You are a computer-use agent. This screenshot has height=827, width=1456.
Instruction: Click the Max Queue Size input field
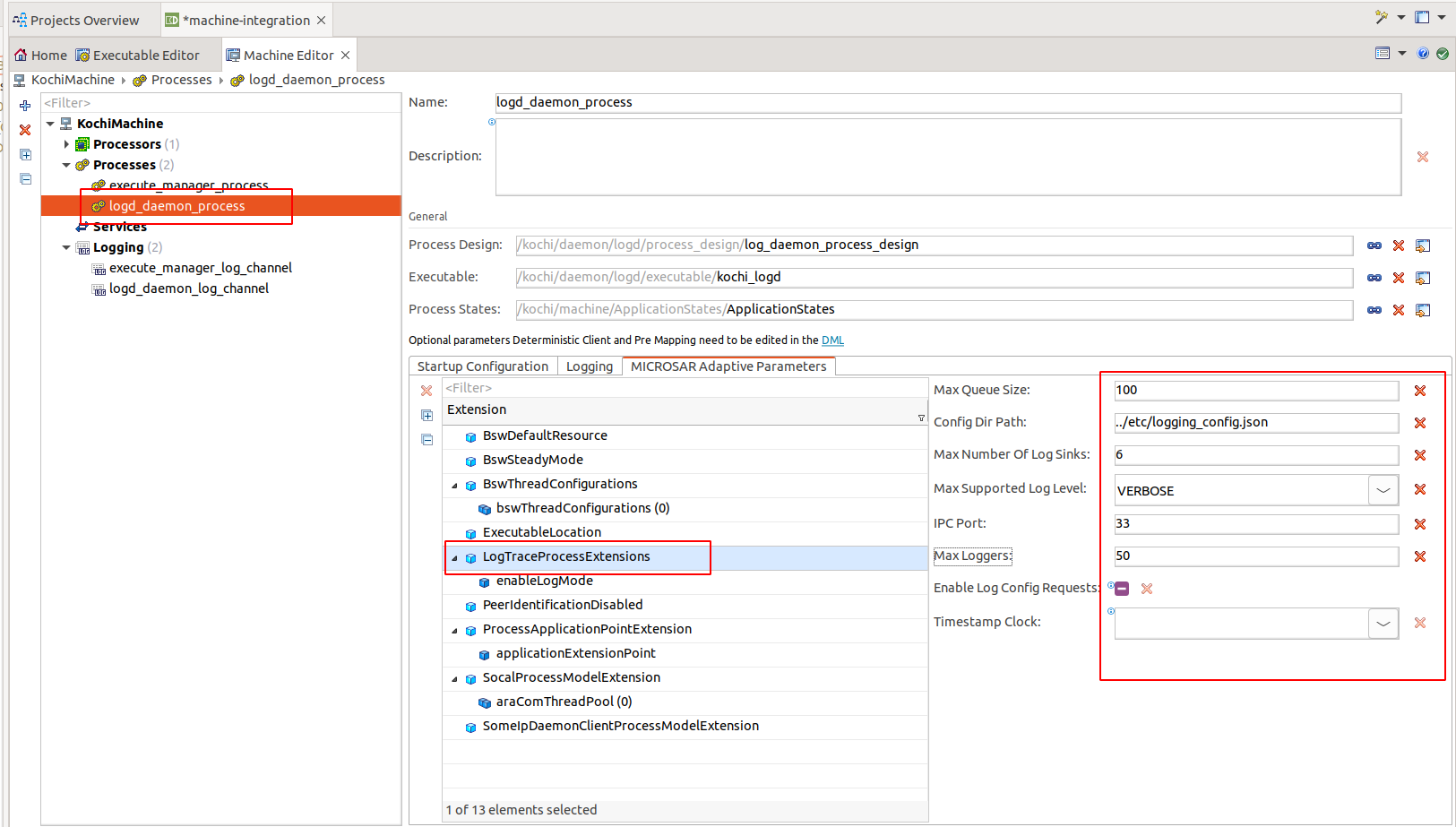tap(1256, 391)
